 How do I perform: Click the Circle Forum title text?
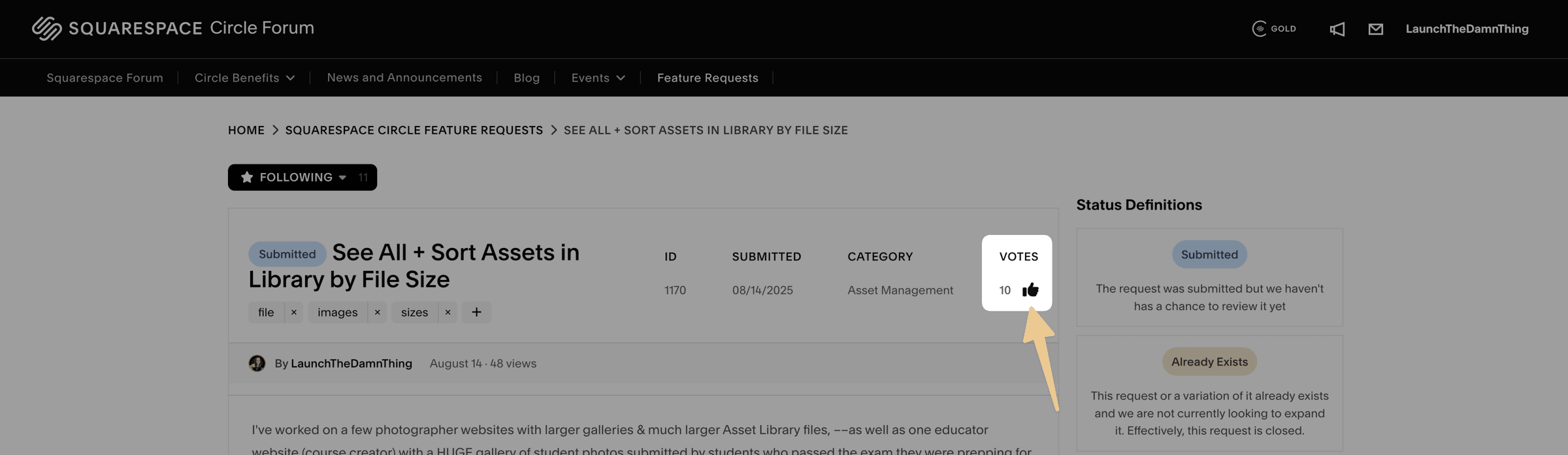pos(262,28)
